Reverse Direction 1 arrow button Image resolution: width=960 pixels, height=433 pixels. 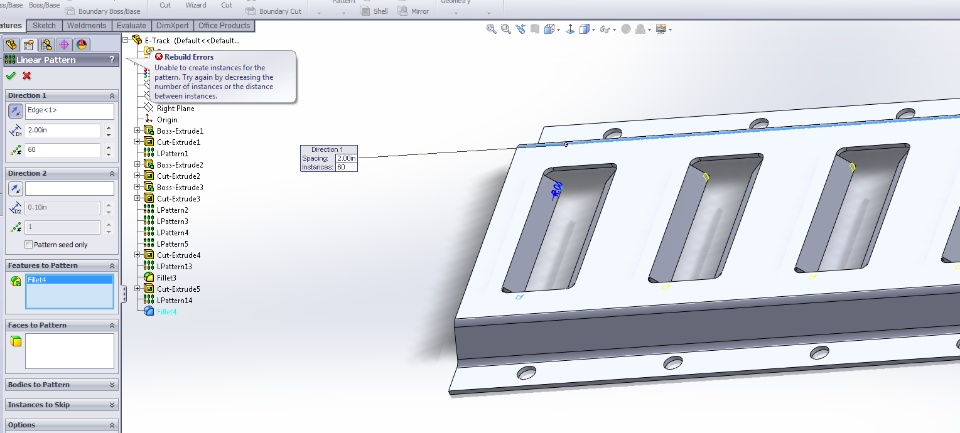(15, 111)
